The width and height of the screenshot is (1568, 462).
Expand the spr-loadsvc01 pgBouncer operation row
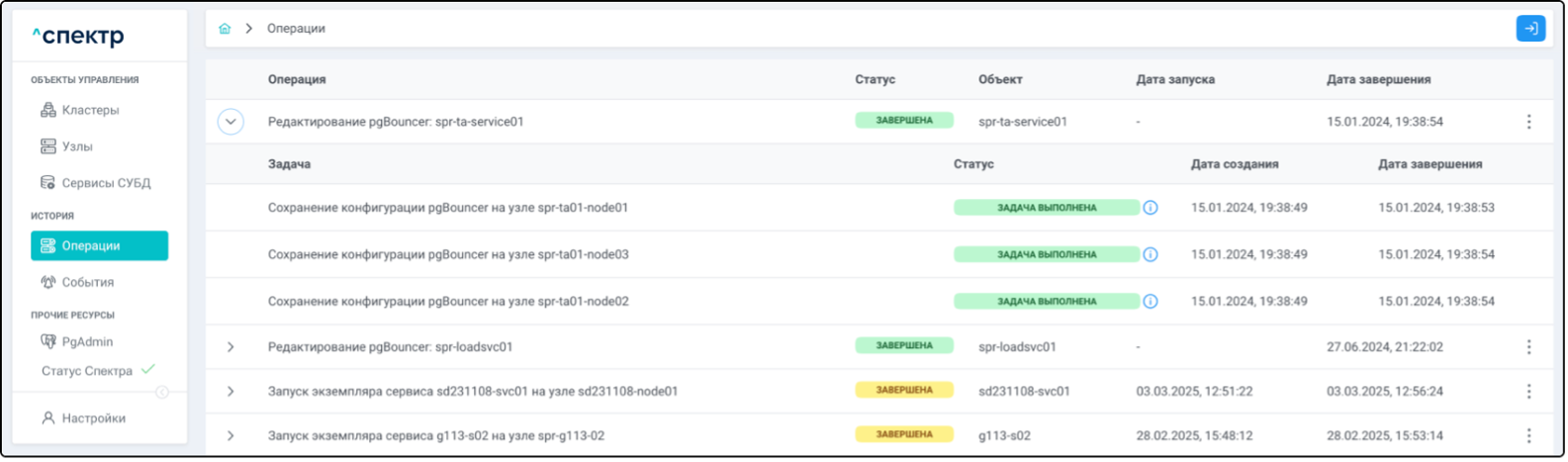point(231,347)
